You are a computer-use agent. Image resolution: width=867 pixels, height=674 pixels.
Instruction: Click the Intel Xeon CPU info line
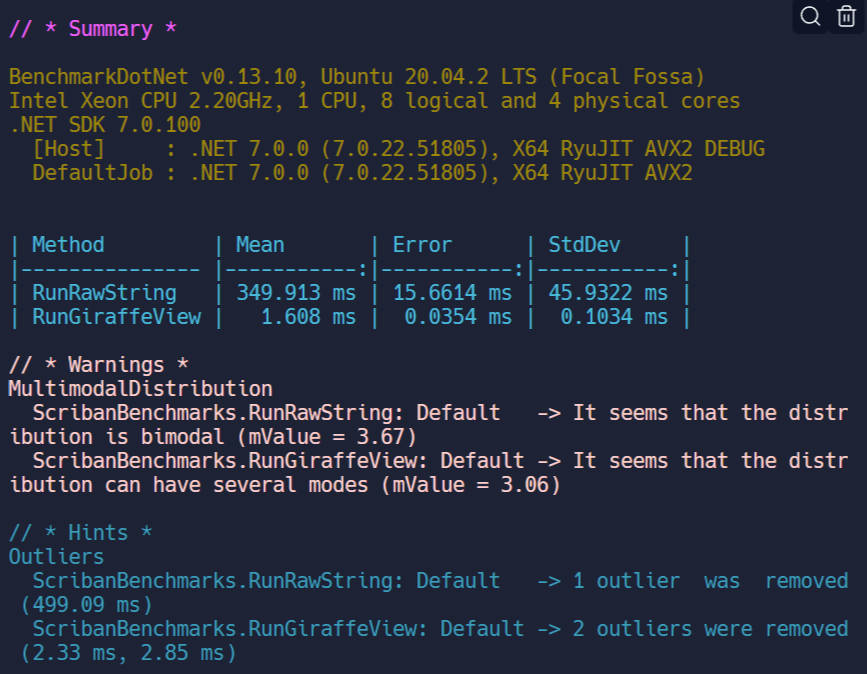pos(375,101)
